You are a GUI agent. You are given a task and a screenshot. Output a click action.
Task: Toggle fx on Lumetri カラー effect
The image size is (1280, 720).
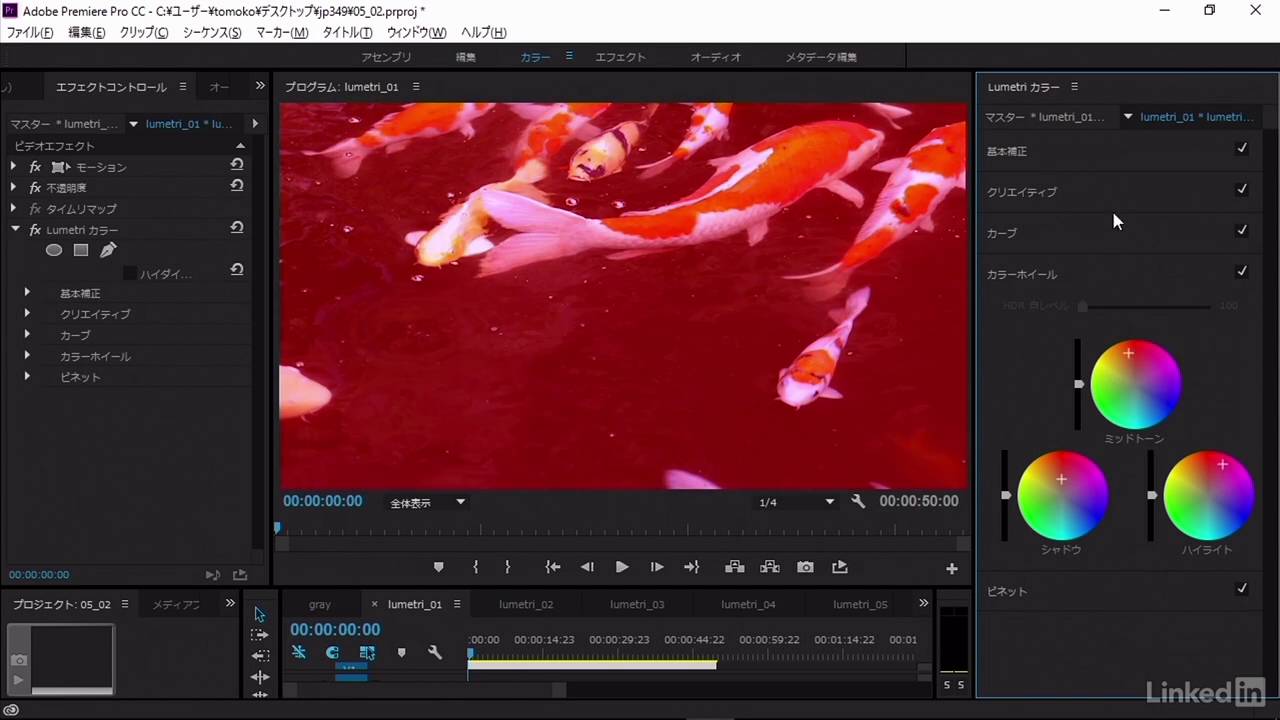[x=35, y=230]
